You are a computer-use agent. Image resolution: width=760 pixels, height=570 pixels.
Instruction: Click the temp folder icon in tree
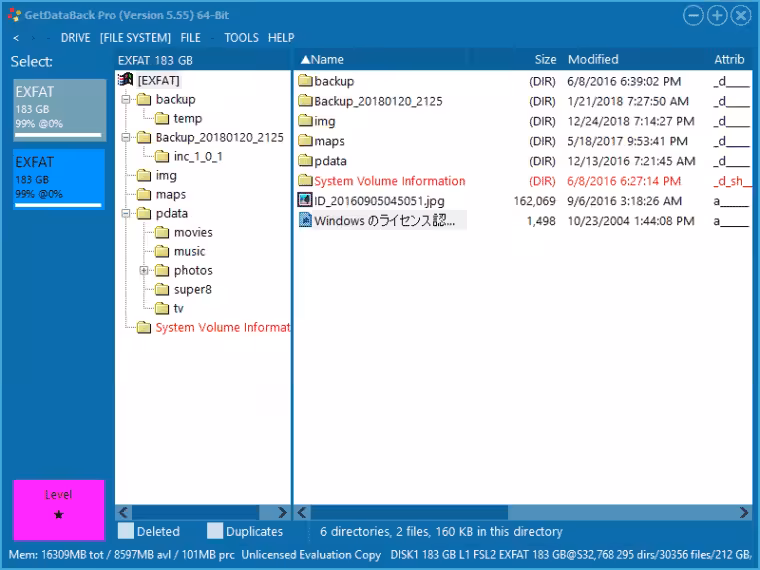click(x=162, y=118)
